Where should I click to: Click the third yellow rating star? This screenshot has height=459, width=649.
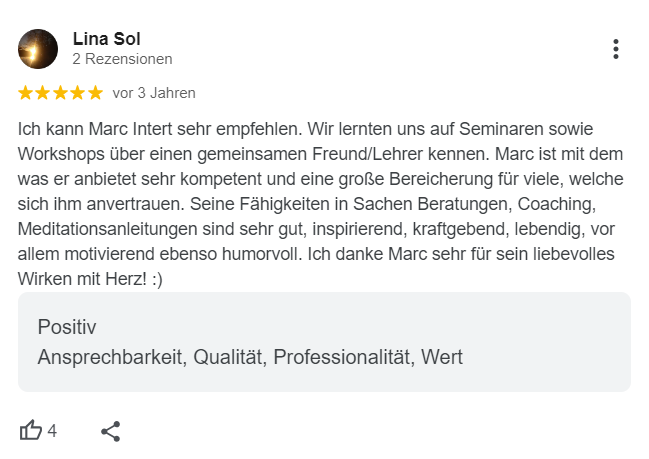pos(60,93)
